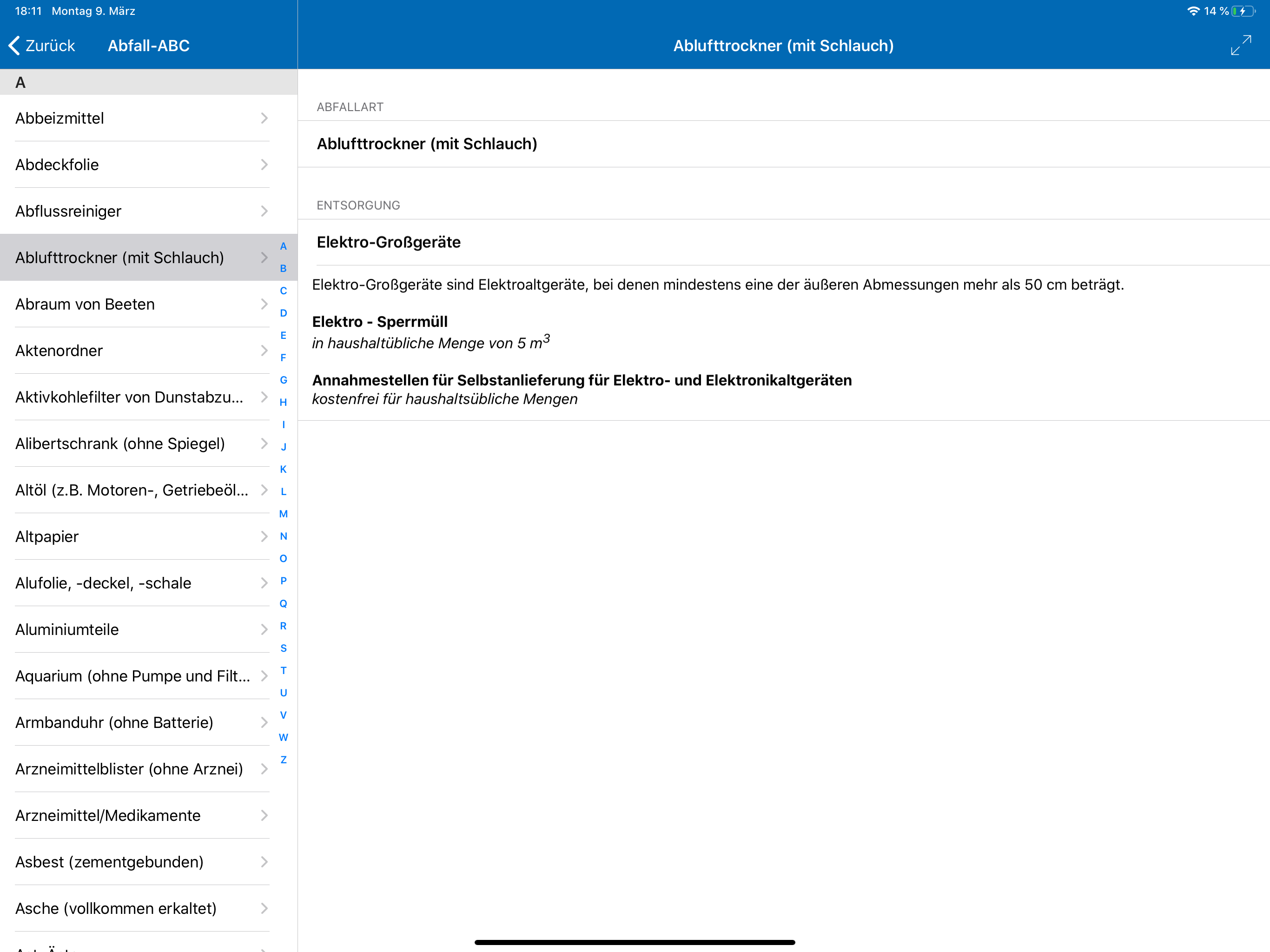Jump to letter P in index
The width and height of the screenshot is (1270, 952).
(283, 581)
